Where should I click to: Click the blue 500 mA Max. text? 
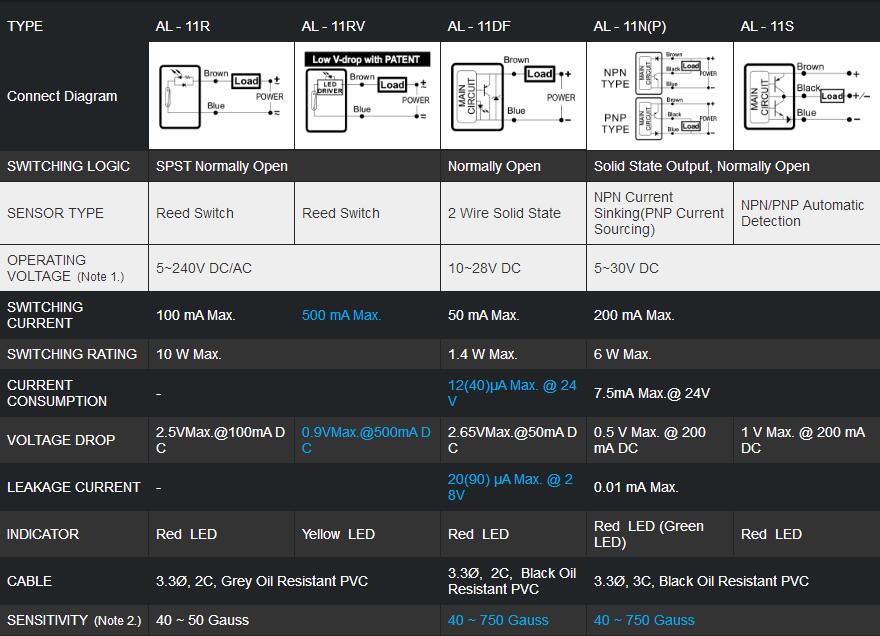coord(341,315)
